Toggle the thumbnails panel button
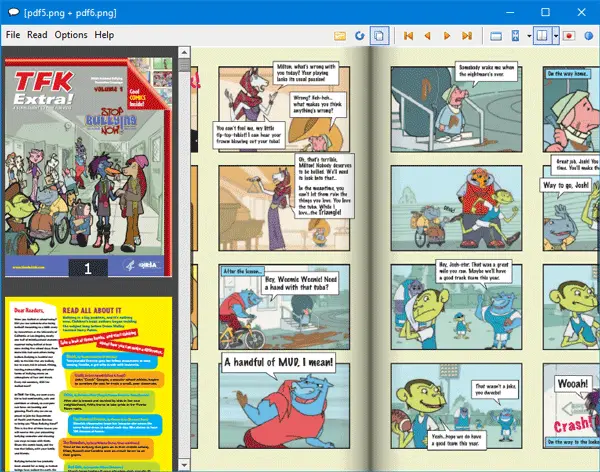 click(x=379, y=36)
